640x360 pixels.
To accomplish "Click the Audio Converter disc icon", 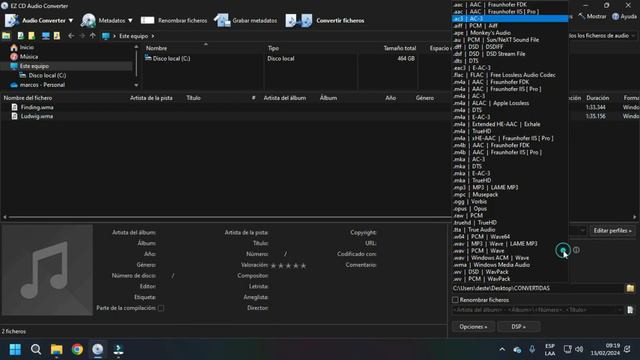I will coord(12,20).
